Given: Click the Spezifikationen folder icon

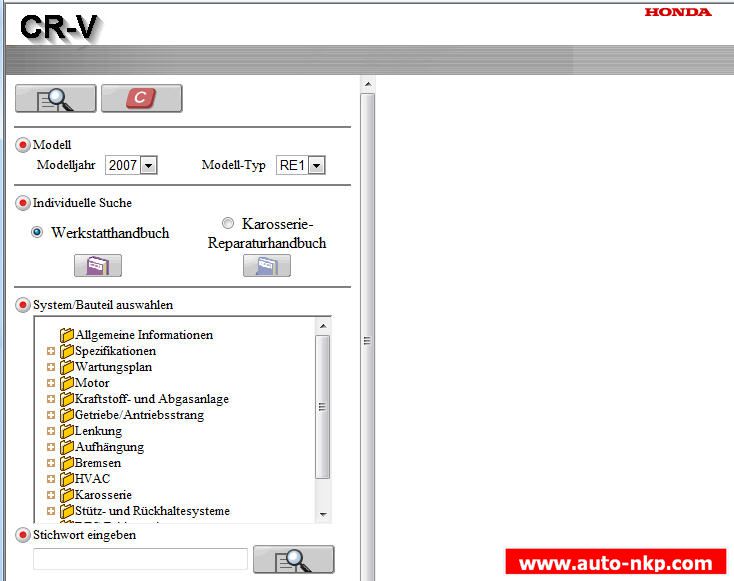Looking at the screenshot, I should 67,351.
